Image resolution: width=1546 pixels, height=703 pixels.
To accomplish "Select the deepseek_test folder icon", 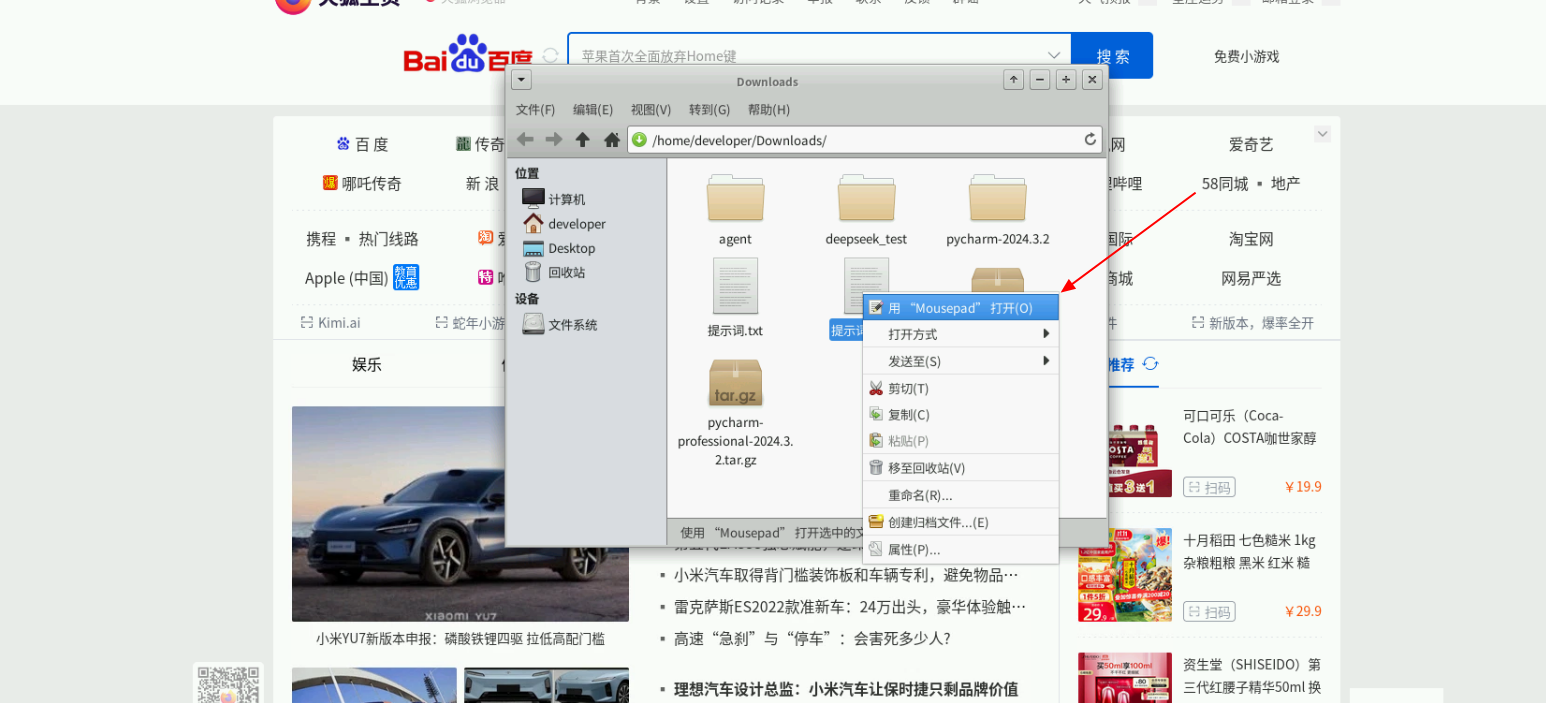I will [866, 198].
